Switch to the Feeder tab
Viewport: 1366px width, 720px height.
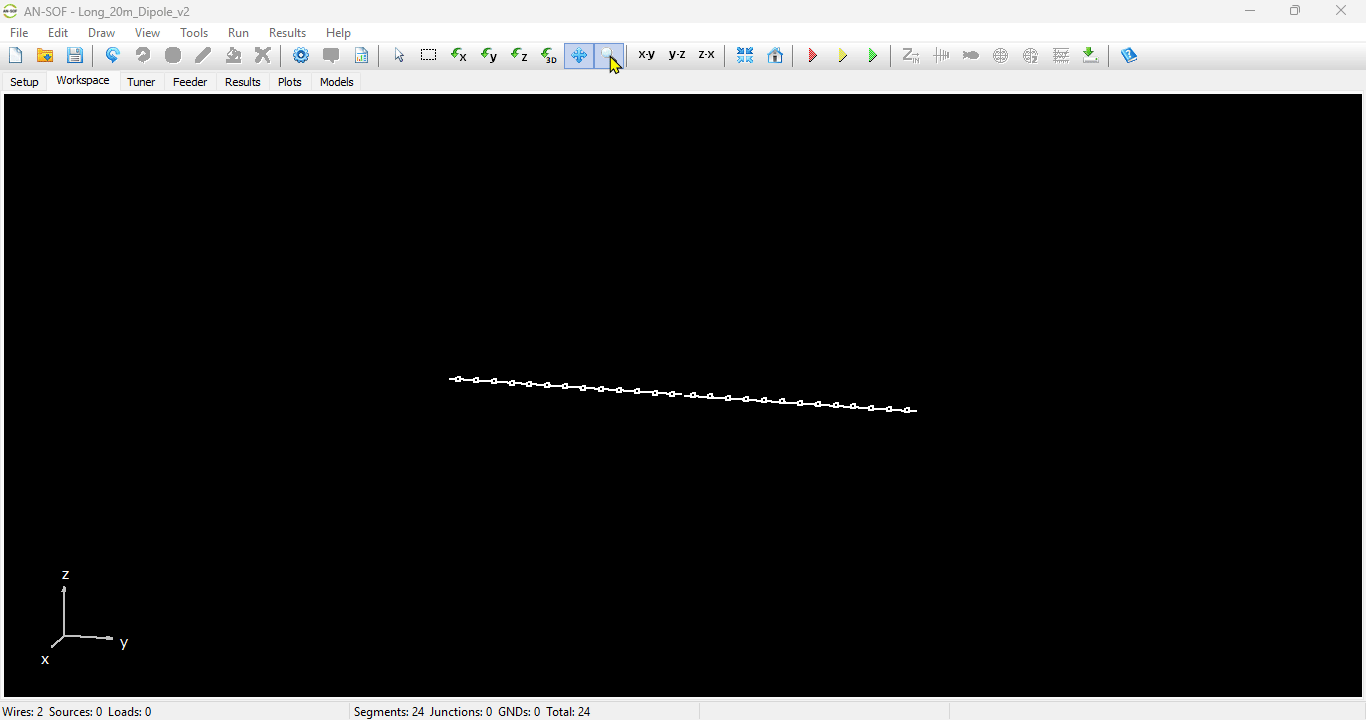pyautogui.click(x=190, y=82)
